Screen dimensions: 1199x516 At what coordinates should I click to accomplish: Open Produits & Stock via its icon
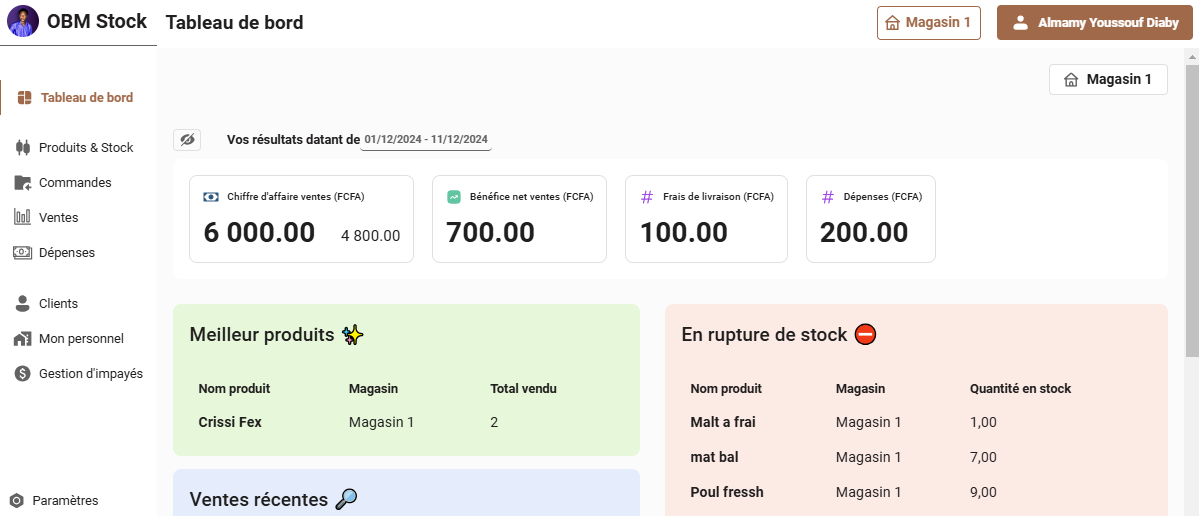tap(22, 148)
